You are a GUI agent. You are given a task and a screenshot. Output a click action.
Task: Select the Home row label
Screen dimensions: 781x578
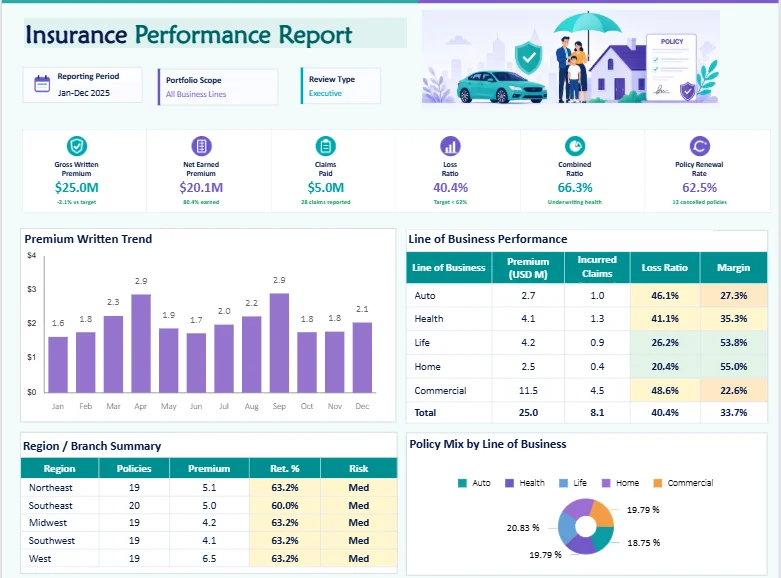click(427, 367)
